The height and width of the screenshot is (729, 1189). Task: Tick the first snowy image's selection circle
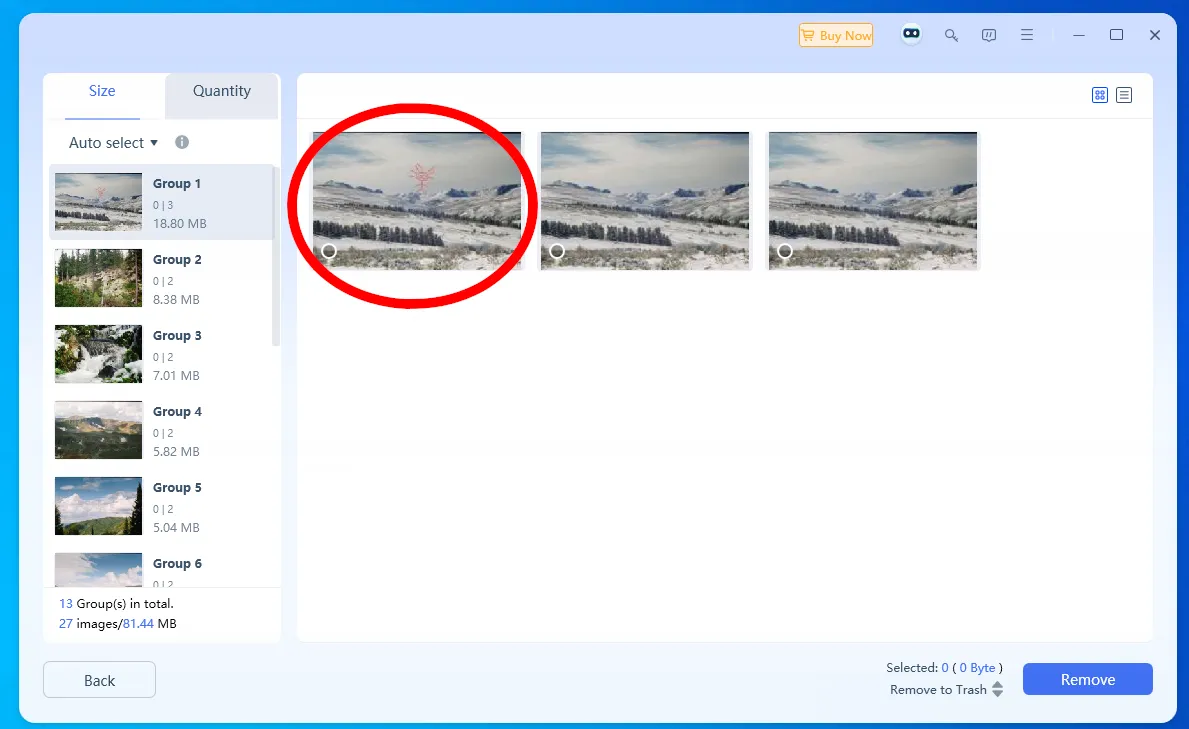click(x=329, y=251)
